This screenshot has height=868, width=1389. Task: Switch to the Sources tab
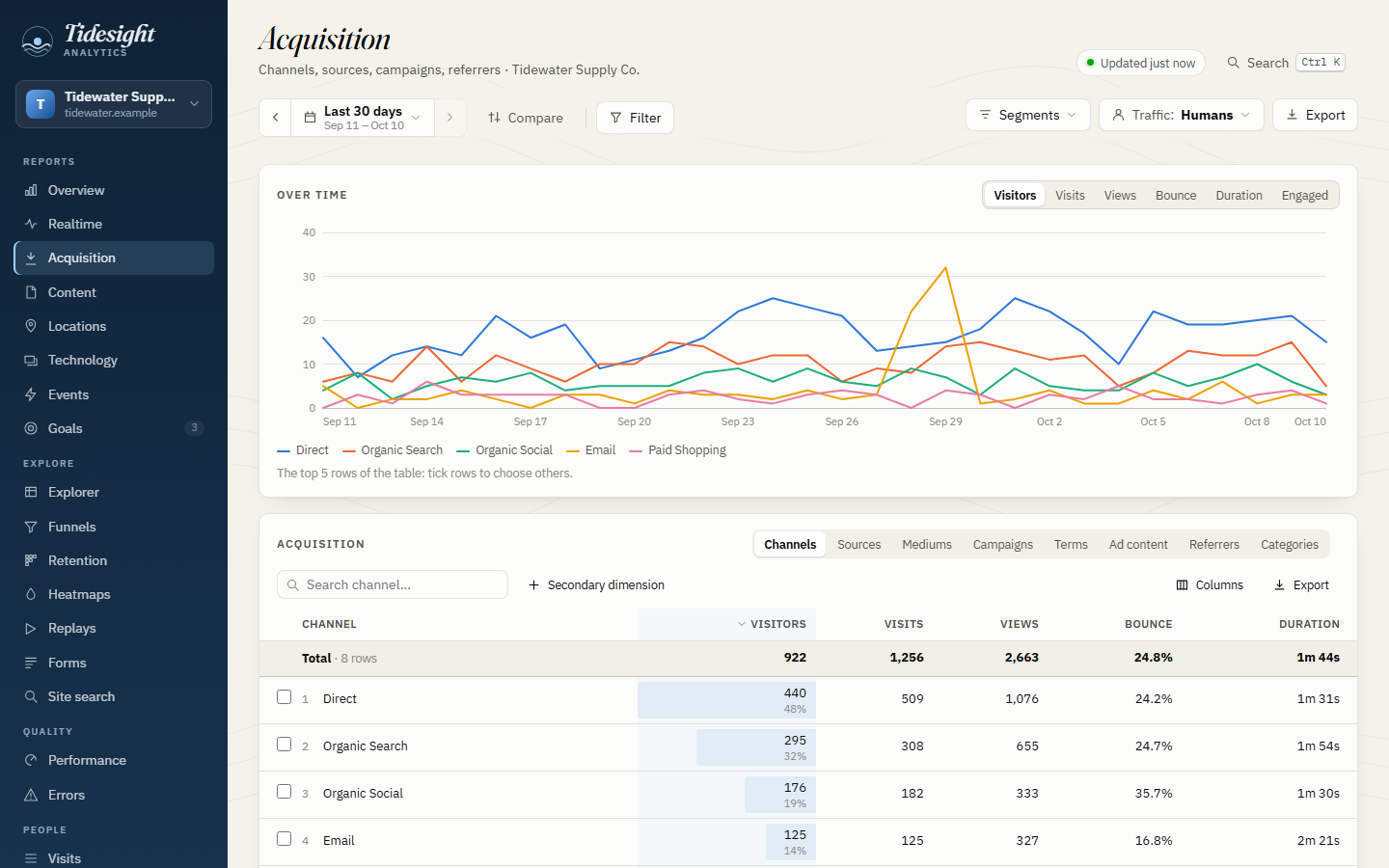858,544
